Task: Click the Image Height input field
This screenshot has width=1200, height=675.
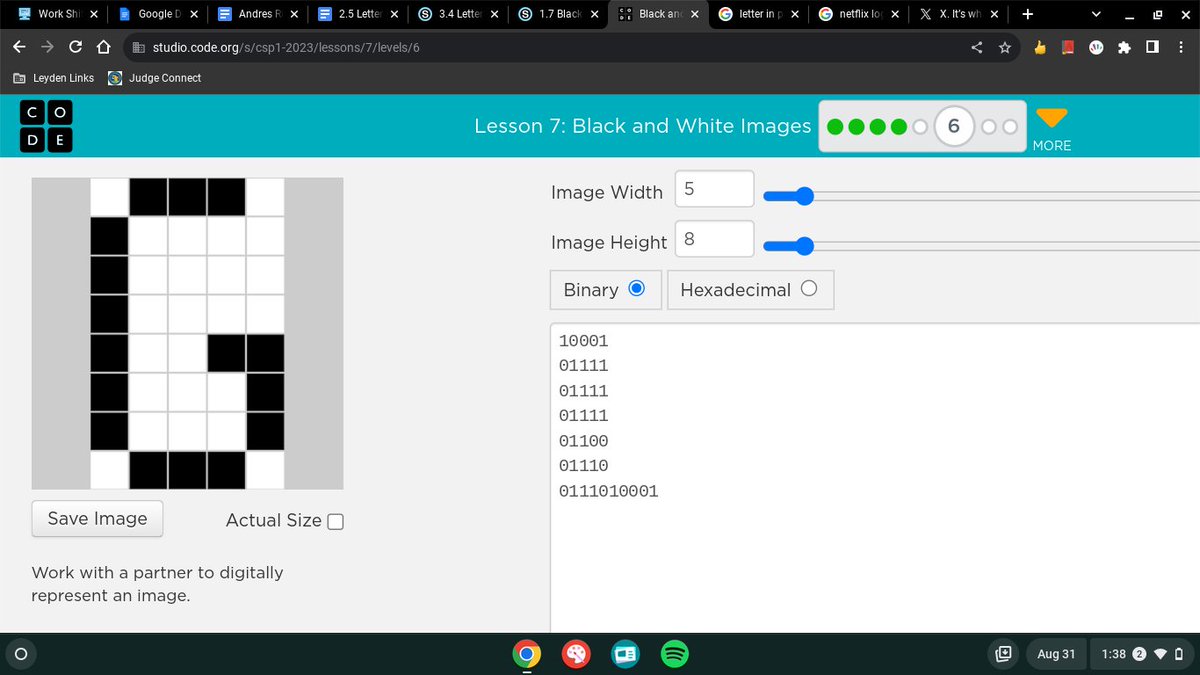Action: [713, 239]
